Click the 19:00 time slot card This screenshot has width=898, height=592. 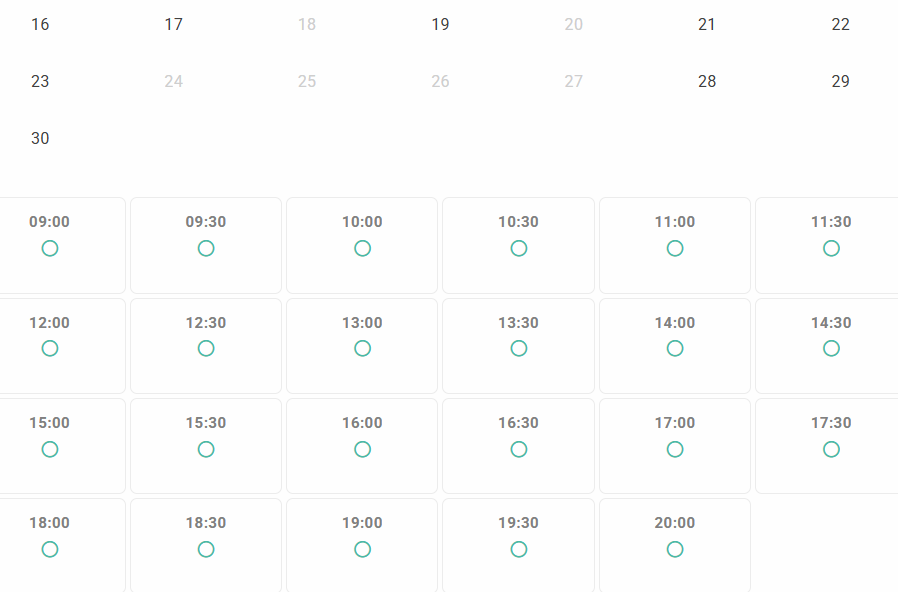pos(362,545)
